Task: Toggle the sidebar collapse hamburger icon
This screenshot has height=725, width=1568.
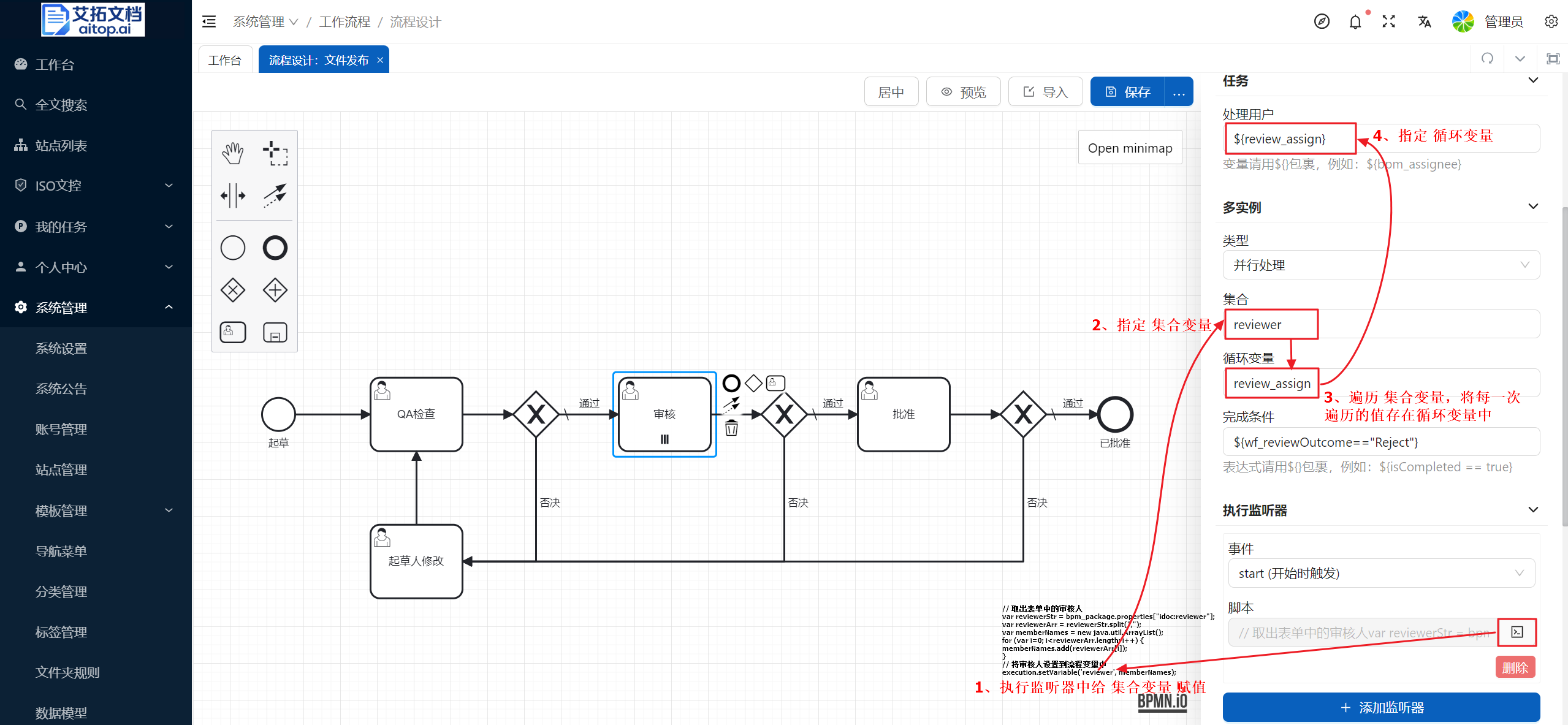Action: pos(209,22)
